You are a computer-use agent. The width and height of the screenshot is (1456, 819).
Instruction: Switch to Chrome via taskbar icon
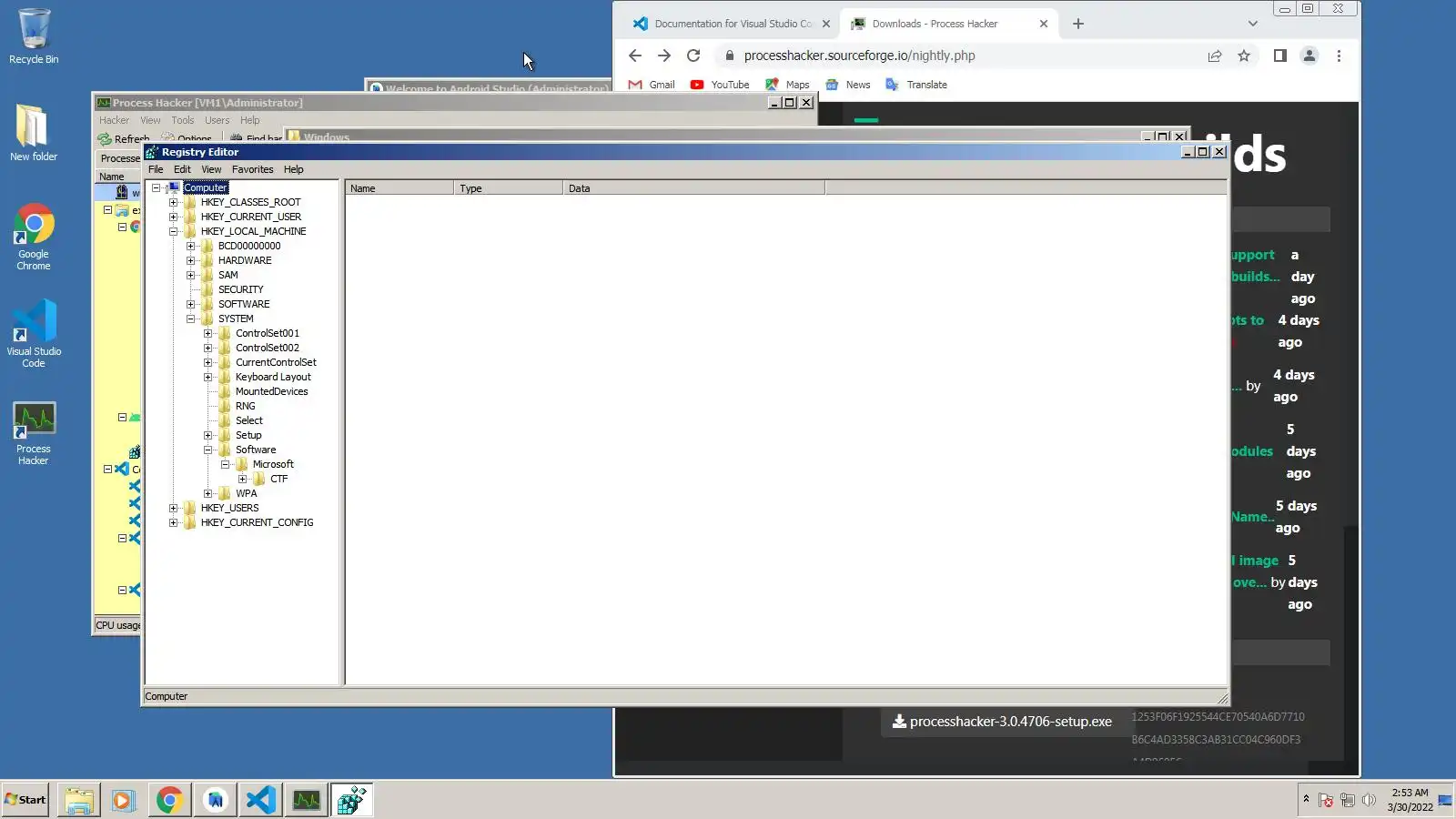pos(169,800)
